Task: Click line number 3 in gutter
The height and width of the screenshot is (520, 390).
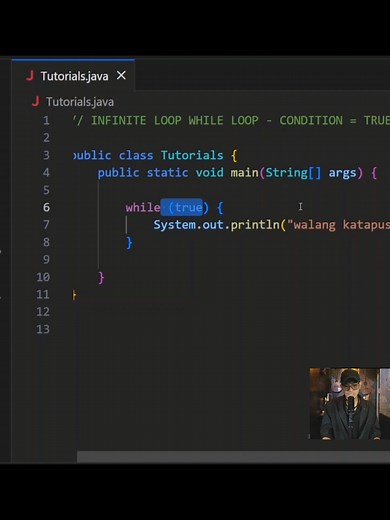Action: [x=46, y=155]
